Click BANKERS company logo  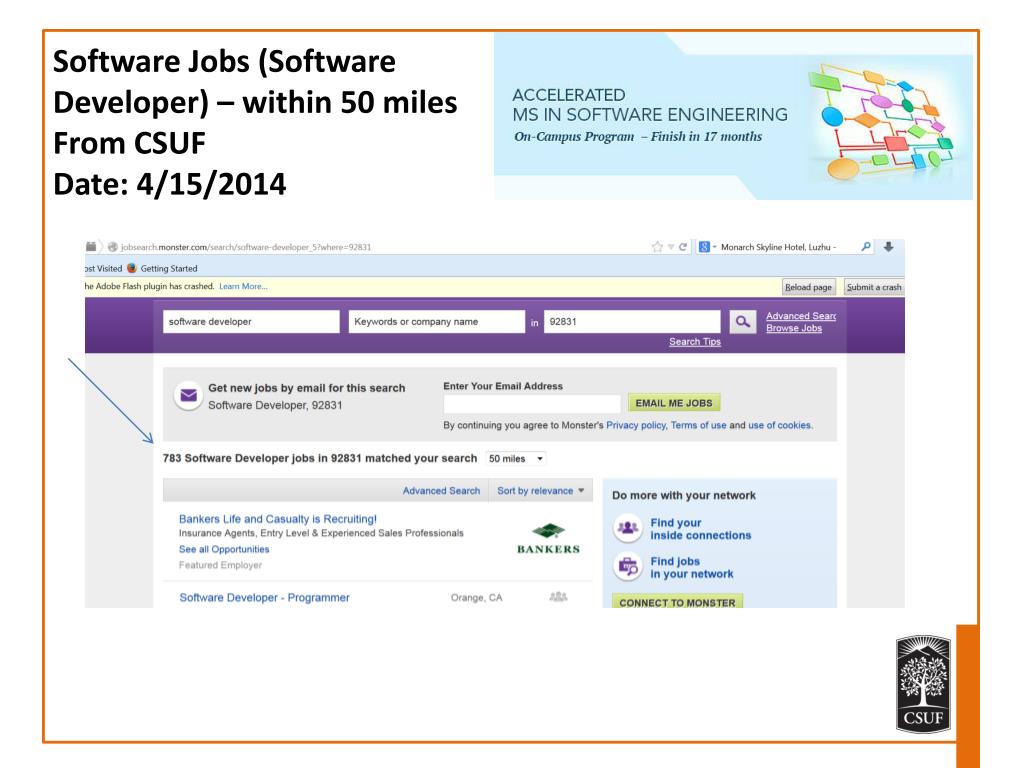548,539
